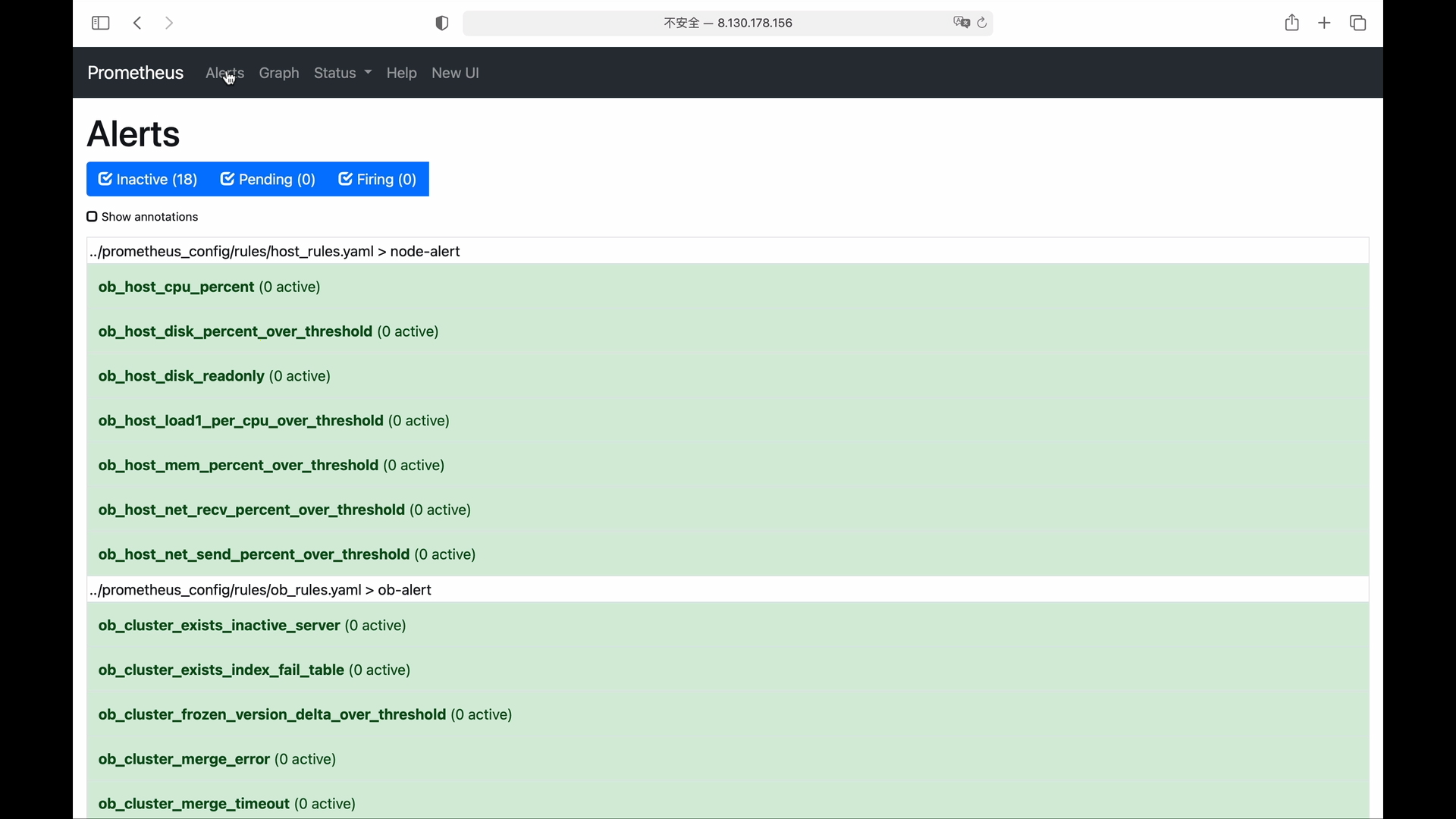
Task: Open the privacy shield report icon
Action: (x=442, y=24)
